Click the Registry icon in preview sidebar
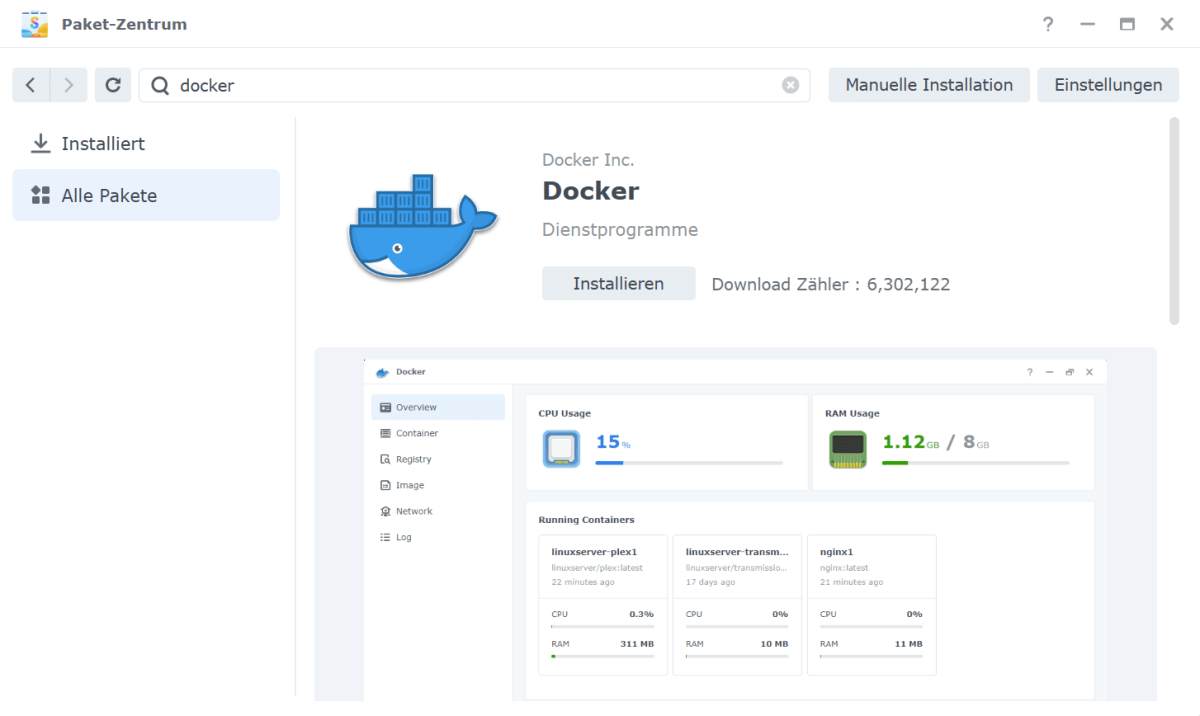Screen dimensions: 1200x716 tap(386, 459)
